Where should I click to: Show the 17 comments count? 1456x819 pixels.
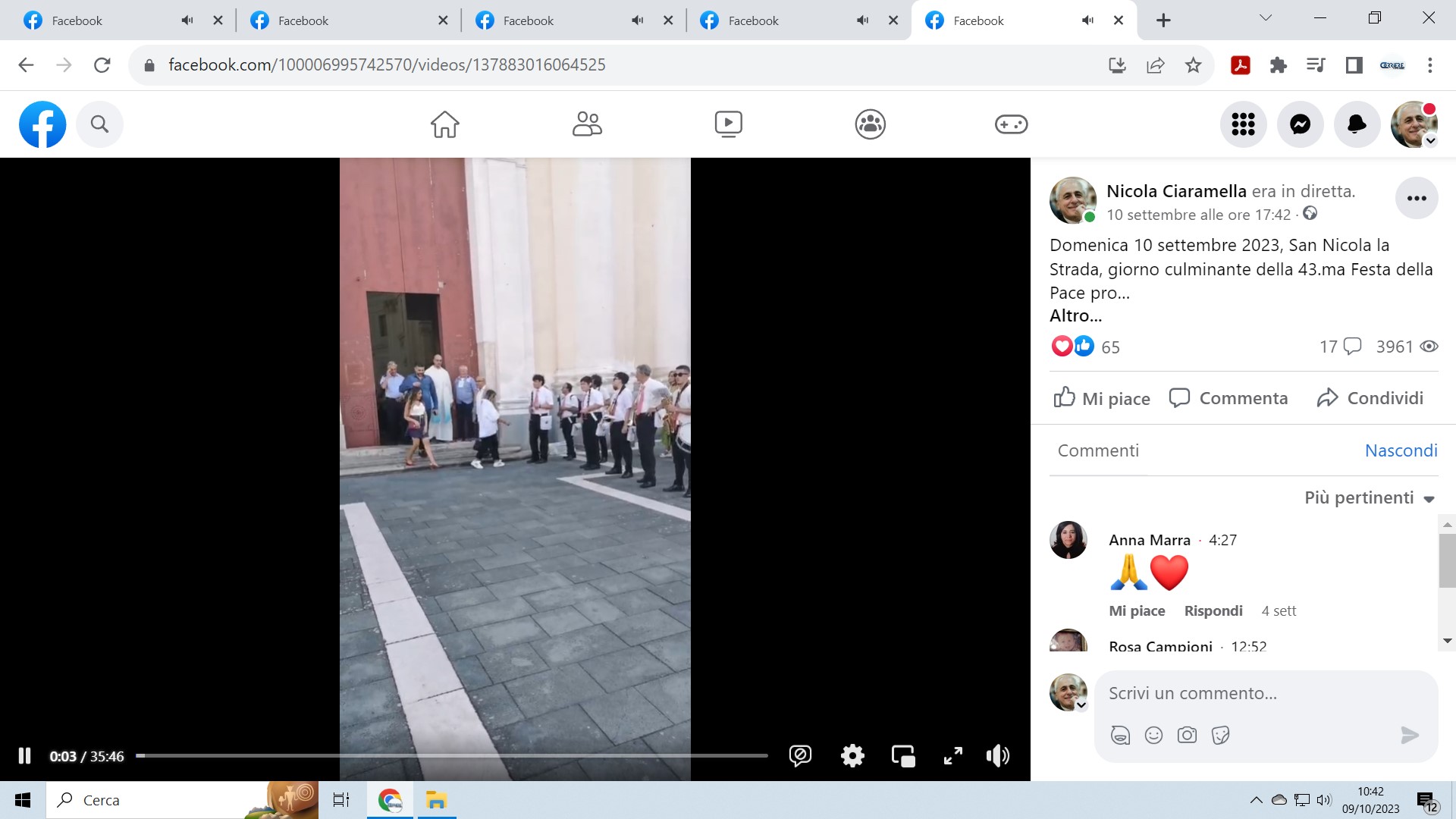pos(1341,347)
